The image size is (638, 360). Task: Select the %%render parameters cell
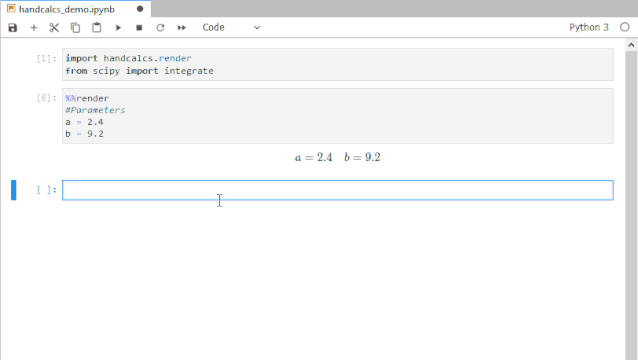tap(338, 116)
